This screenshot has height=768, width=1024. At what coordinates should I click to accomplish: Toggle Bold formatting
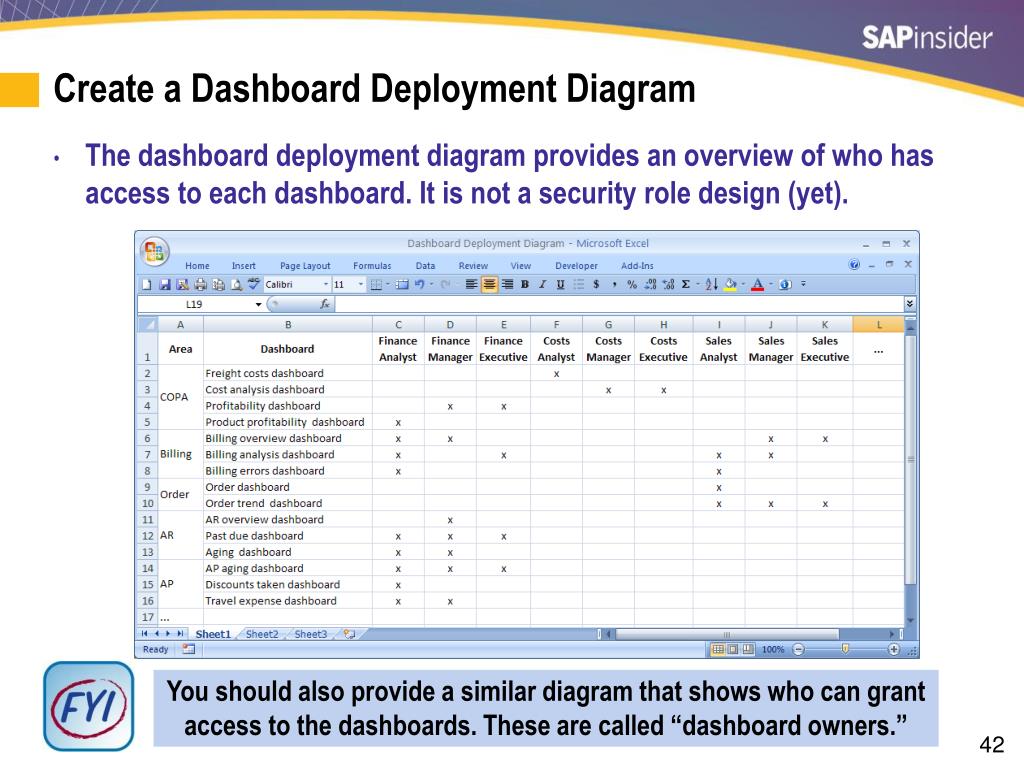pyautogui.click(x=524, y=284)
